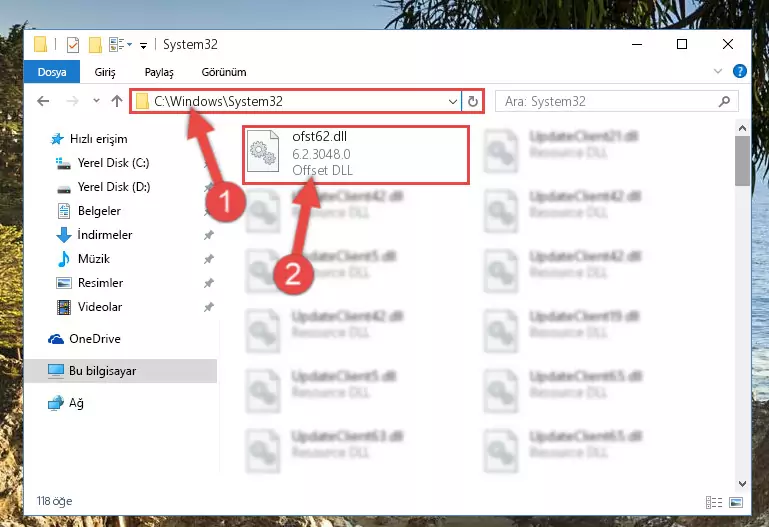769x527 pixels.
Task: Switch to details view icon in status bar
Action: click(714, 502)
